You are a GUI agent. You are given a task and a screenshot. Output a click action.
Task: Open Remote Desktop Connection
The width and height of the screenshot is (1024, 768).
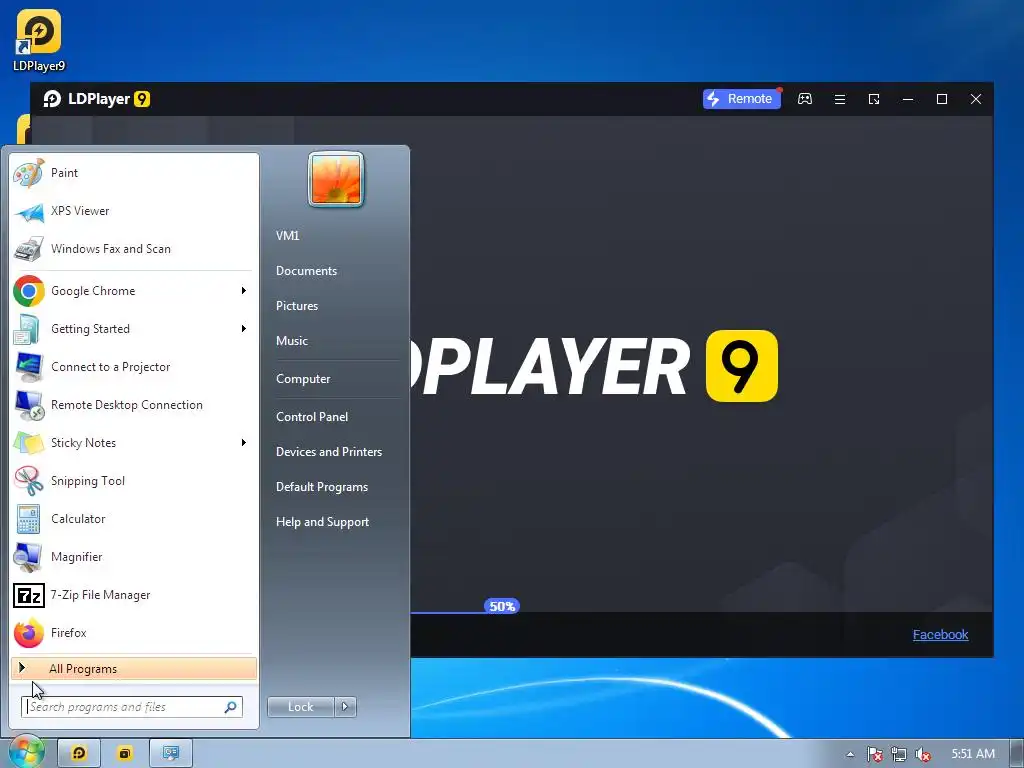(x=134, y=405)
